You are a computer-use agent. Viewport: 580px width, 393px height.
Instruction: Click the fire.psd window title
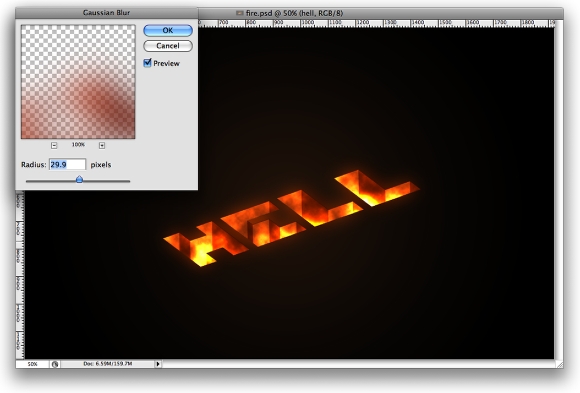[x=294, y=13]
